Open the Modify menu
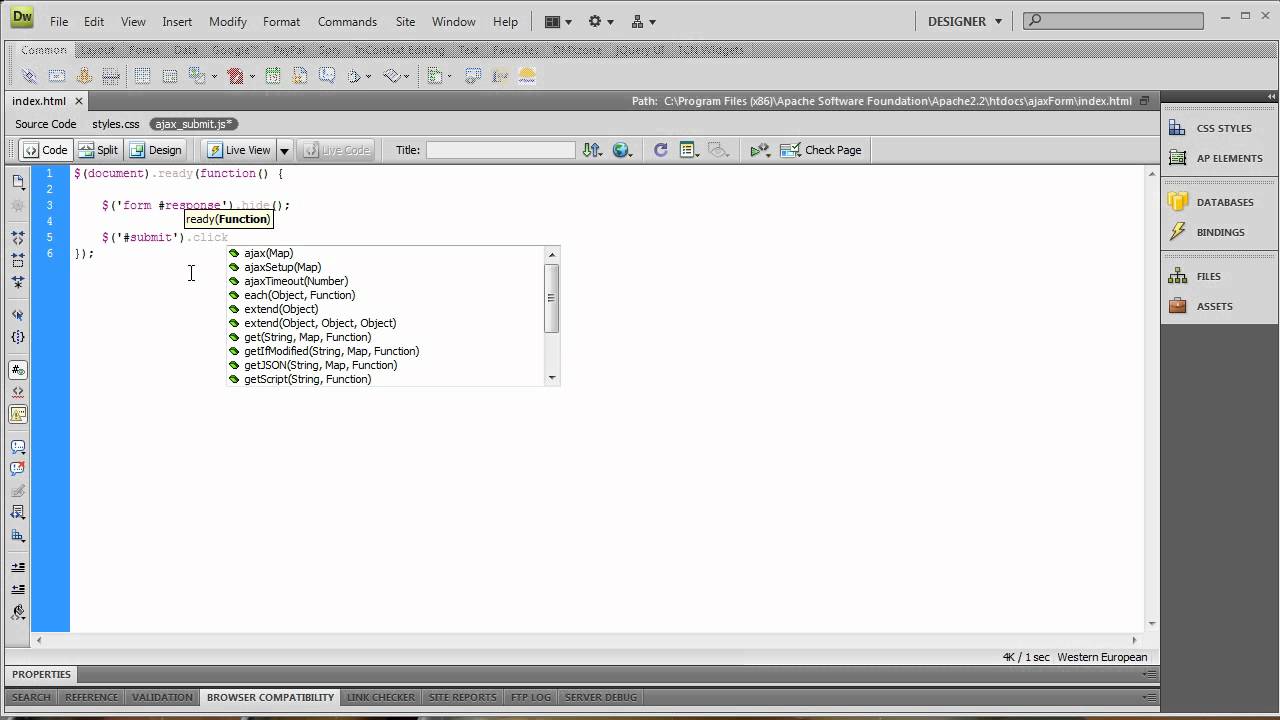1280x720 pixels. point(228,21)
